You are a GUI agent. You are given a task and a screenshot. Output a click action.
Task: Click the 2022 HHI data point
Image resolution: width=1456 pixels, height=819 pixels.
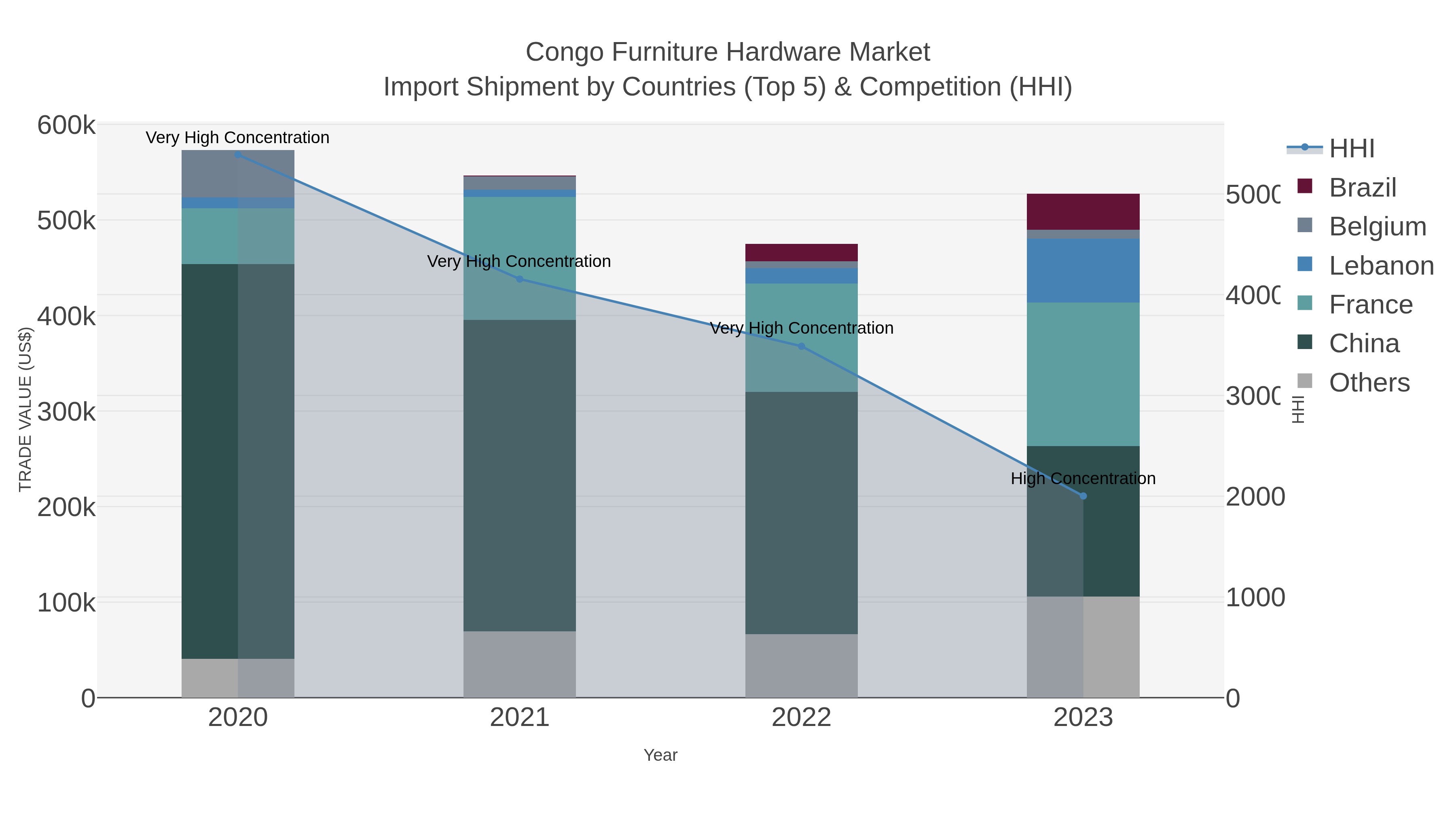coord(802,347)
